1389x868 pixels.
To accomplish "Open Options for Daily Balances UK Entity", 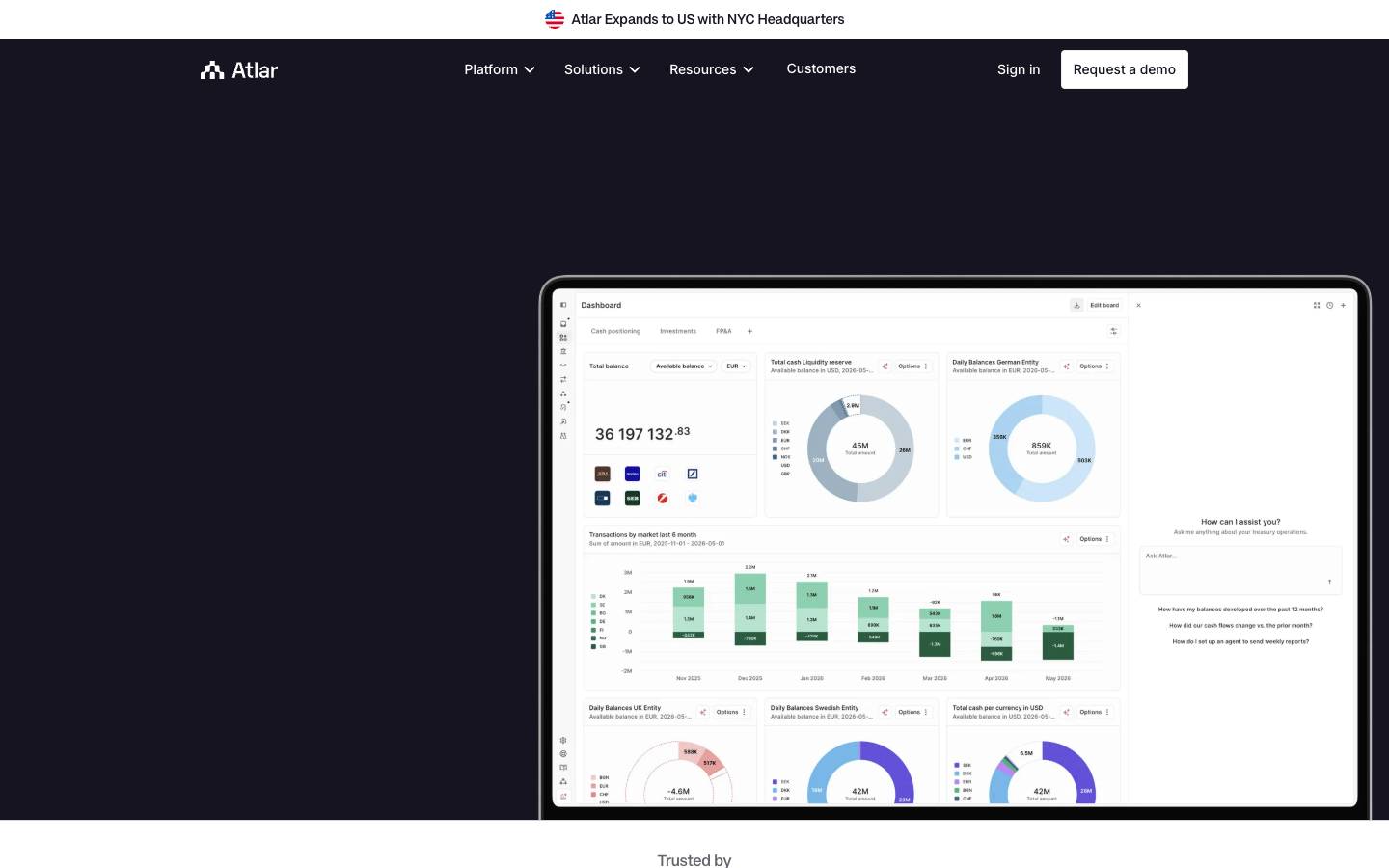I will click(x=730, y=712).
